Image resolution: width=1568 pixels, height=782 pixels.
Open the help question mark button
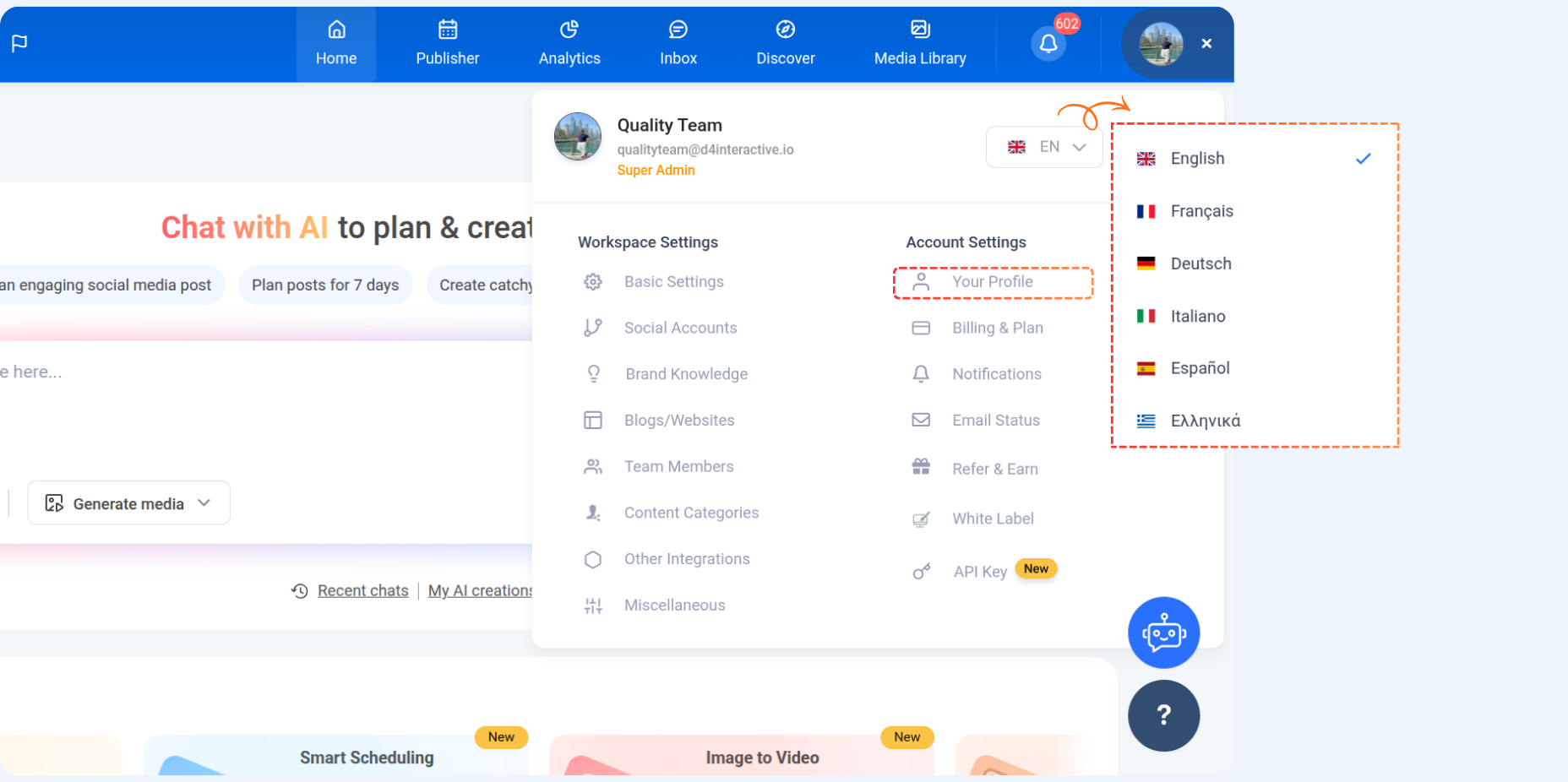point(1164,715)
